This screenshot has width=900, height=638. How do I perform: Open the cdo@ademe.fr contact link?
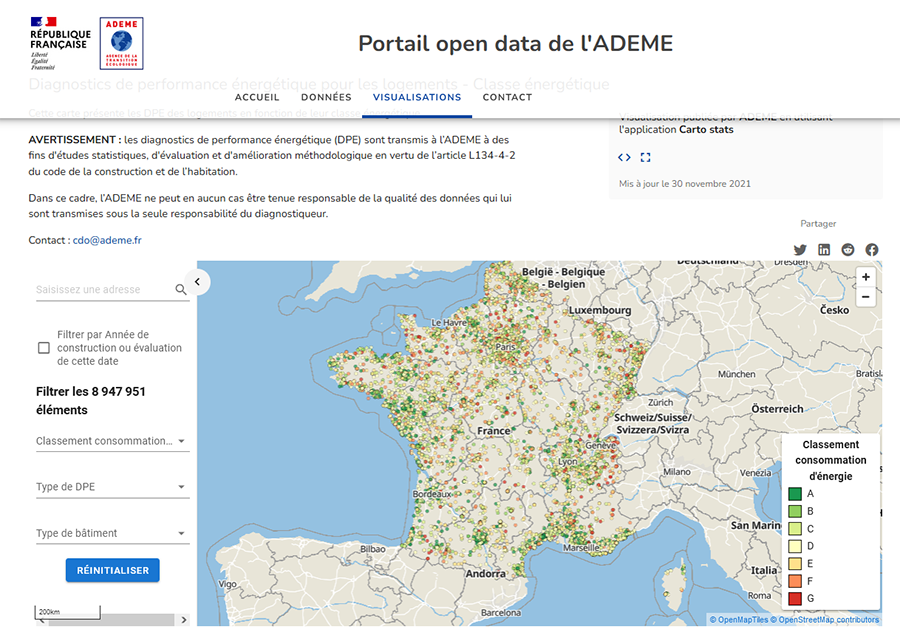tap(107, 240)
